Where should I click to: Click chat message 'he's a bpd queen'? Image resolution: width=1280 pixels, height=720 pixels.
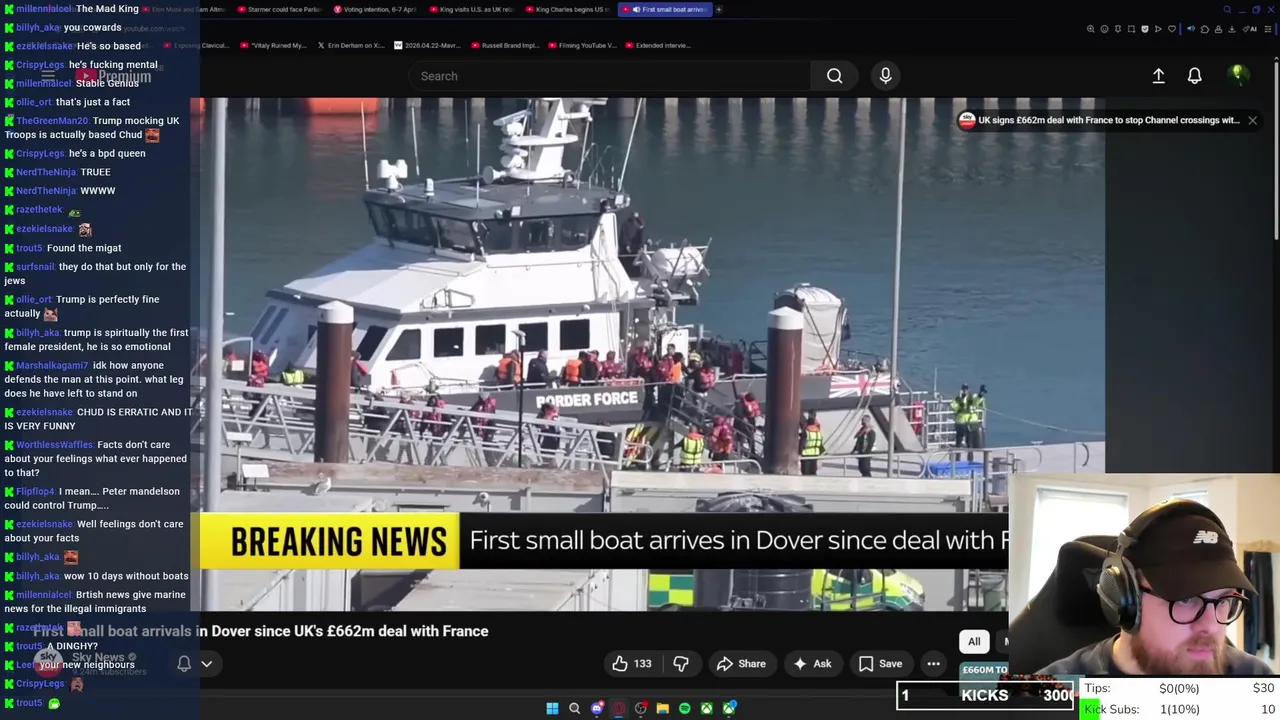(107, 153)
